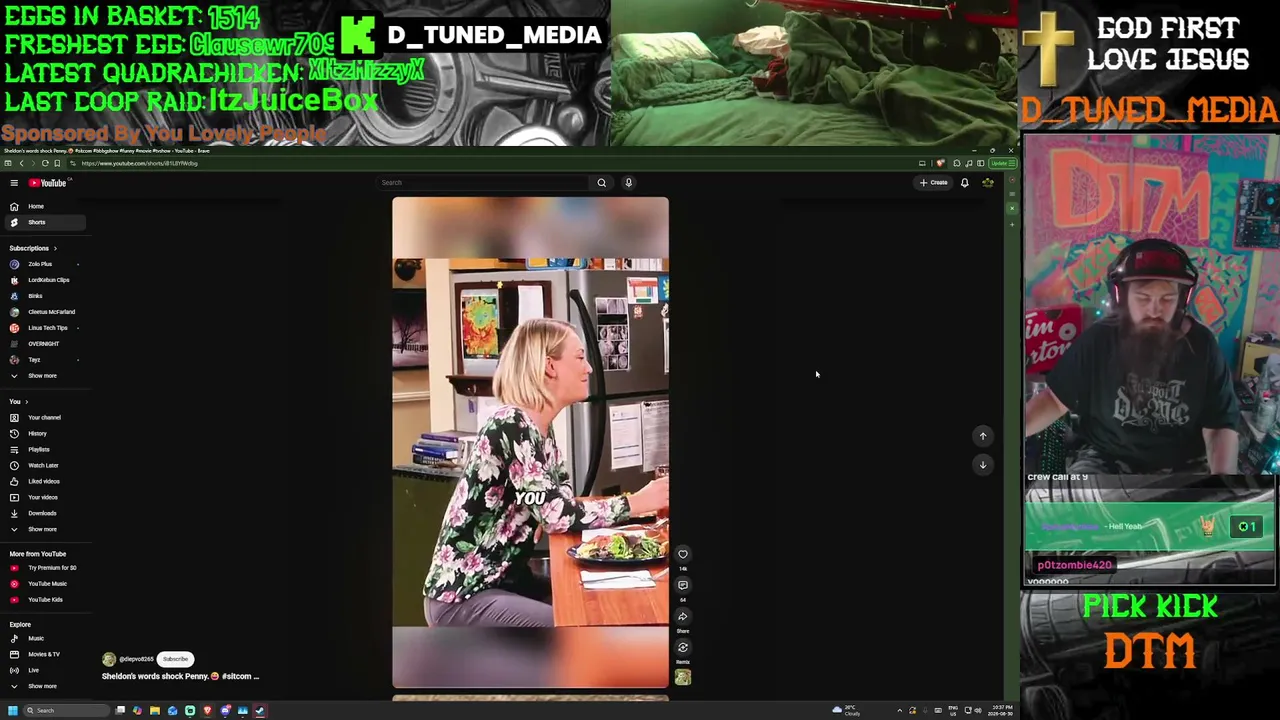Image resolution: width=1280 pixels, height=720 pixels.
Task: Open YouTube Music
Action: [47, 584]
